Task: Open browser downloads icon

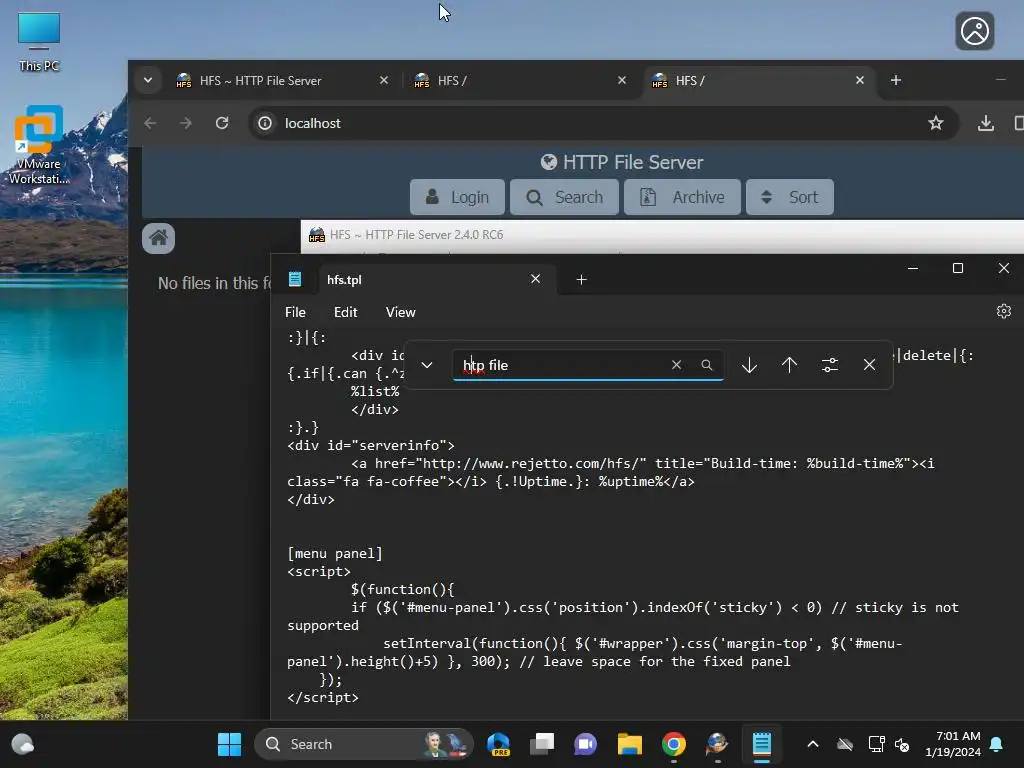Action: (986, 123)
